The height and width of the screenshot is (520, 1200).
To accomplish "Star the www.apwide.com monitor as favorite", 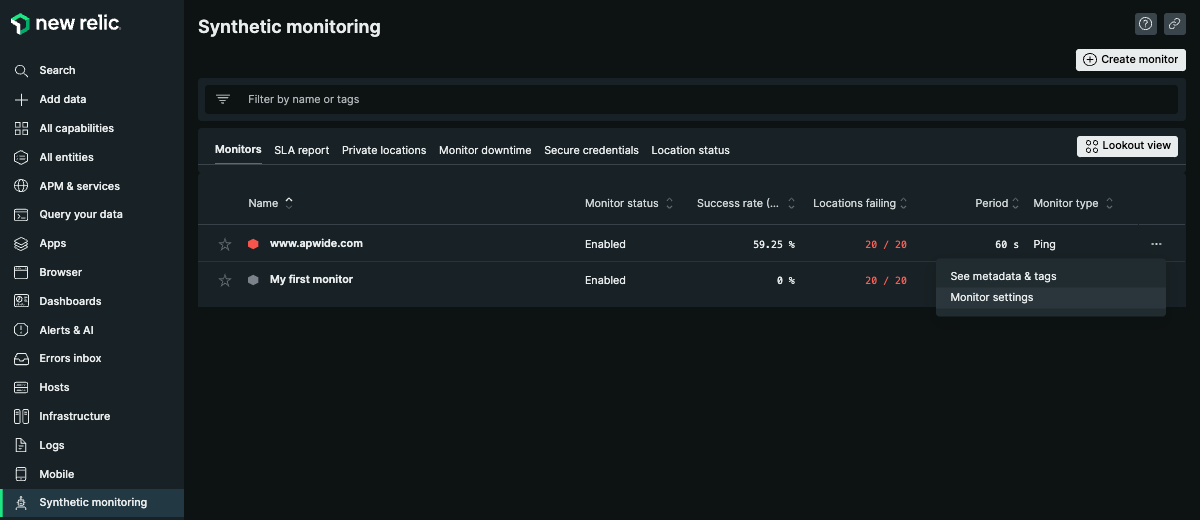I will pos(225,244).
